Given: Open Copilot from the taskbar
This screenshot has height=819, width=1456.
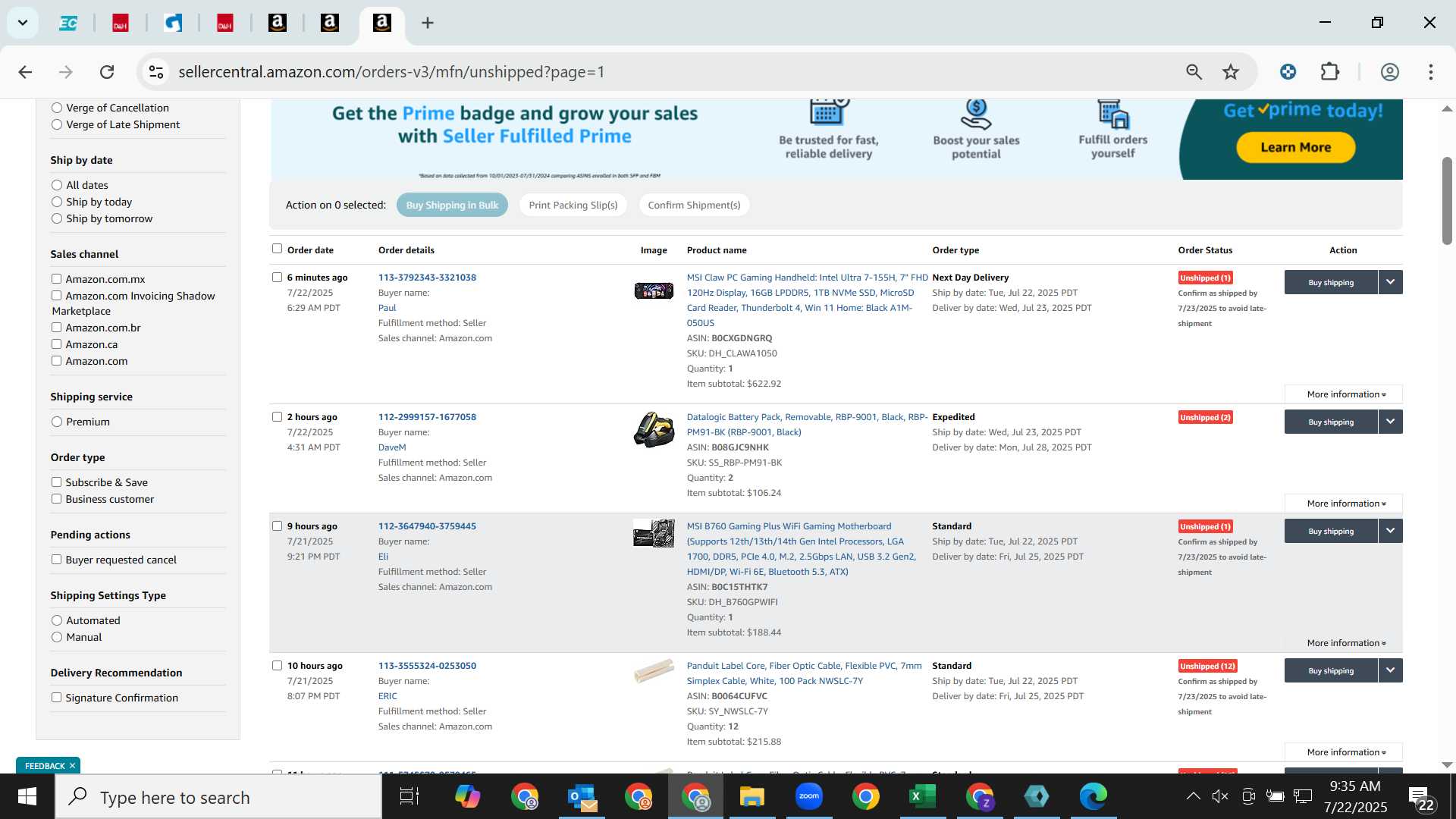Looking at the screenshot, I should point(467,797).
